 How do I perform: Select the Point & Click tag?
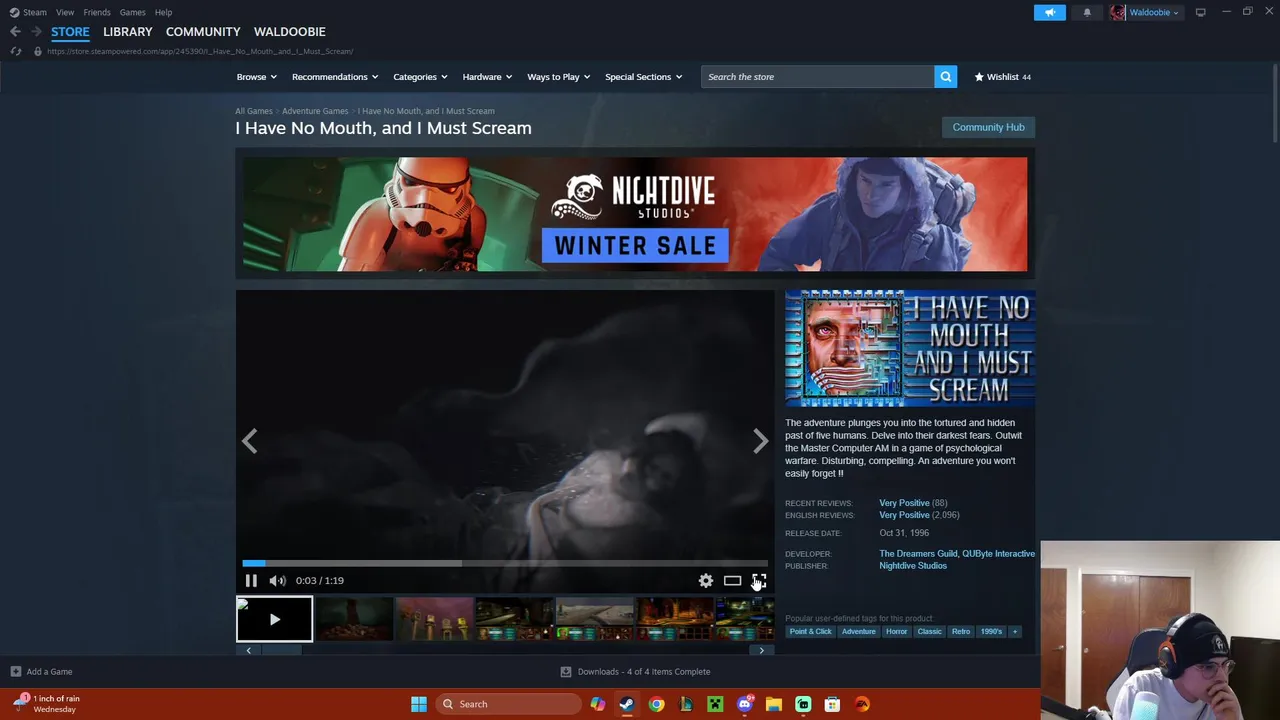coord(810,631)
